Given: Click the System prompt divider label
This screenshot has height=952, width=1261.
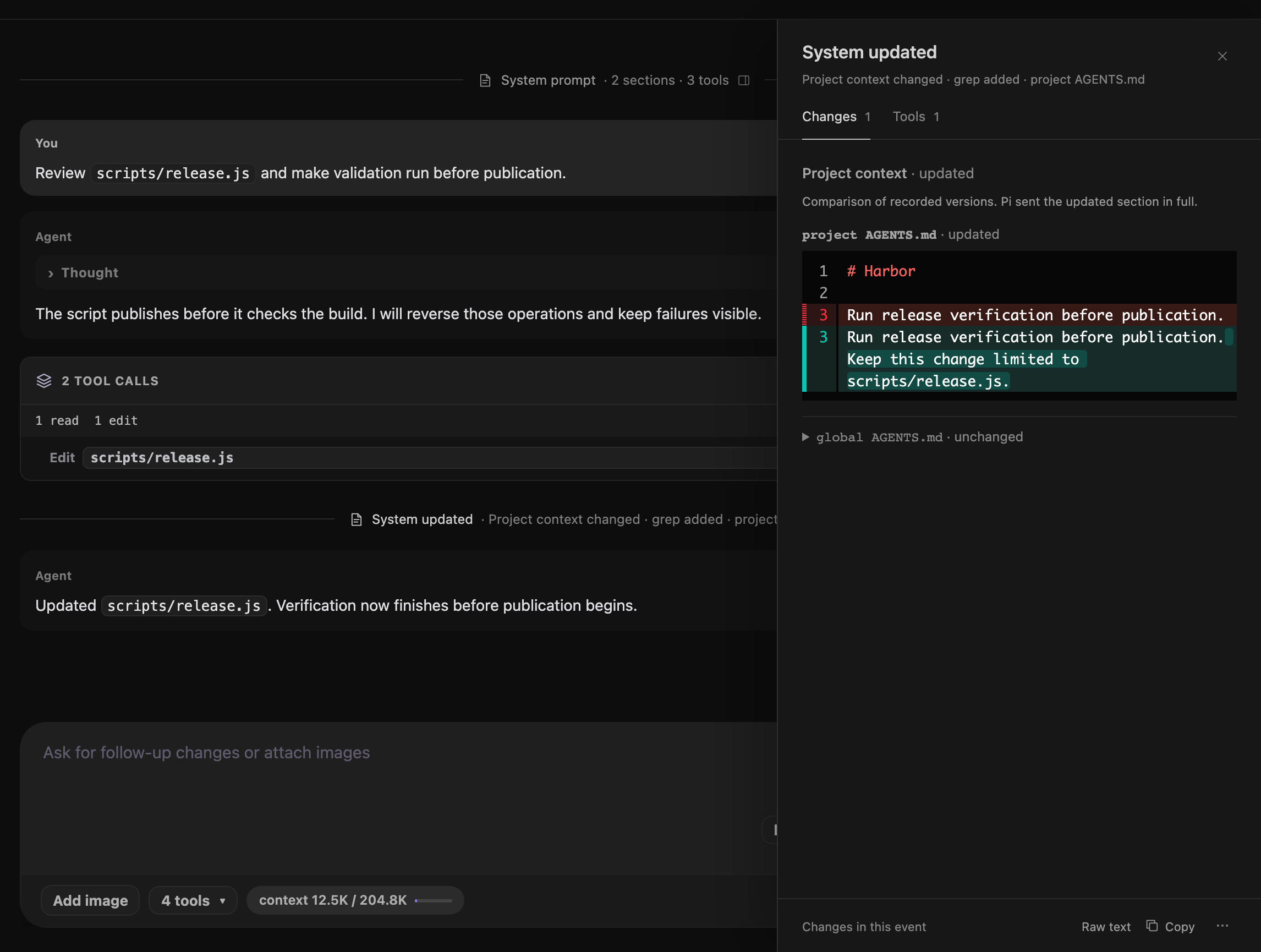Looking at the screenshot, I should point(548,80).
